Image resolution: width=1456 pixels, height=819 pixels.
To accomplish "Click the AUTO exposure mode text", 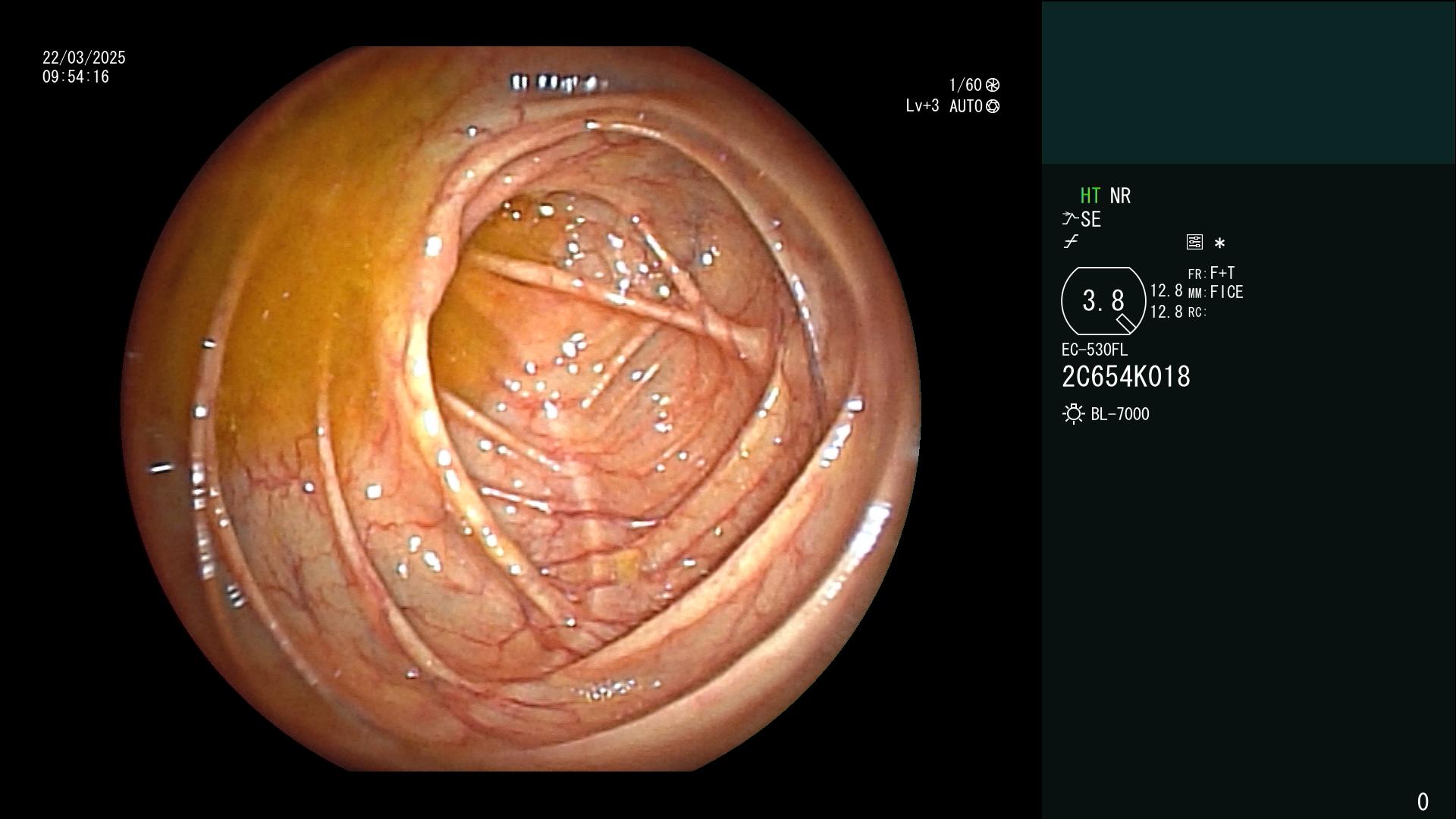I will pos(966,106).
